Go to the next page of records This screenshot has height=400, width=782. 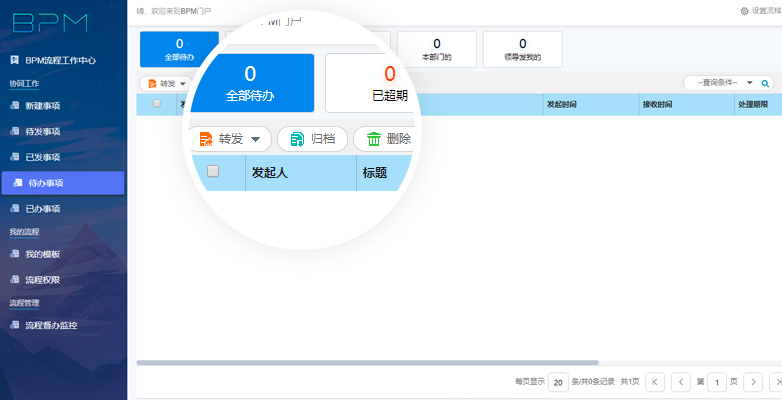(x=753, y=381)
